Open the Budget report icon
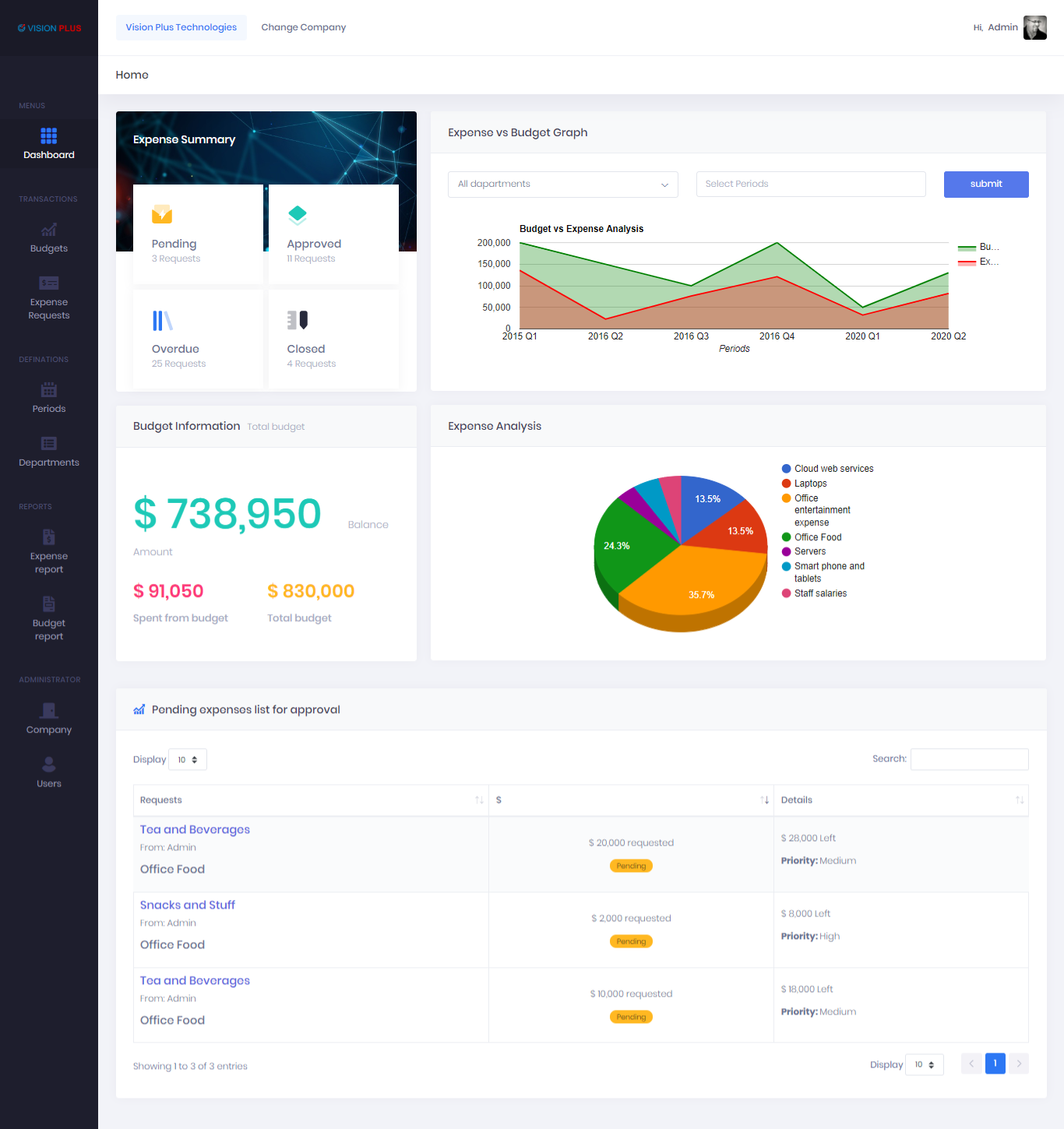The height and width of the screenshot is (1129, 1064). [48, 603]
